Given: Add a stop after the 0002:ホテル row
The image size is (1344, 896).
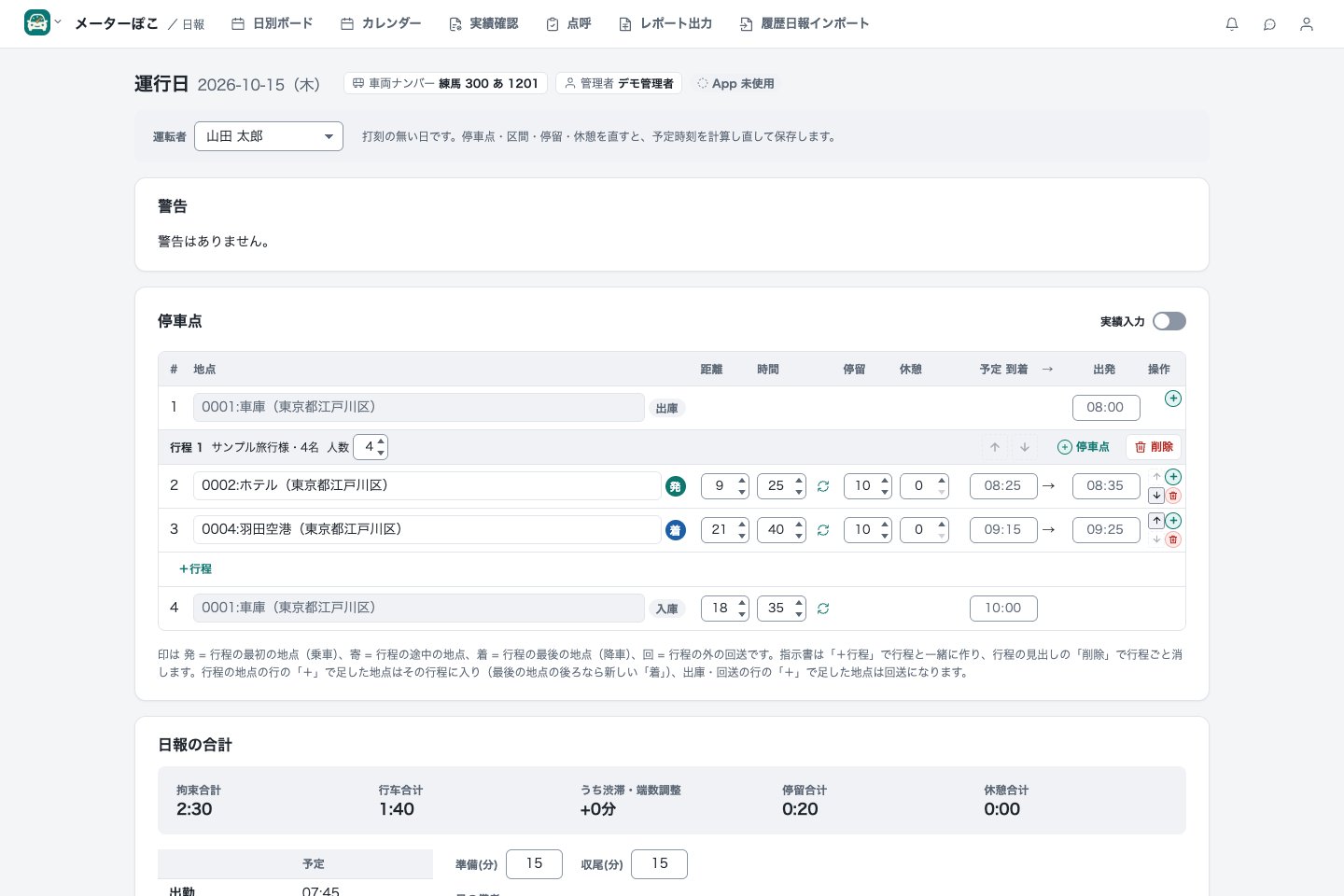Looking at the screenshot, I should pyautogui.click(x=1173, y=477).
